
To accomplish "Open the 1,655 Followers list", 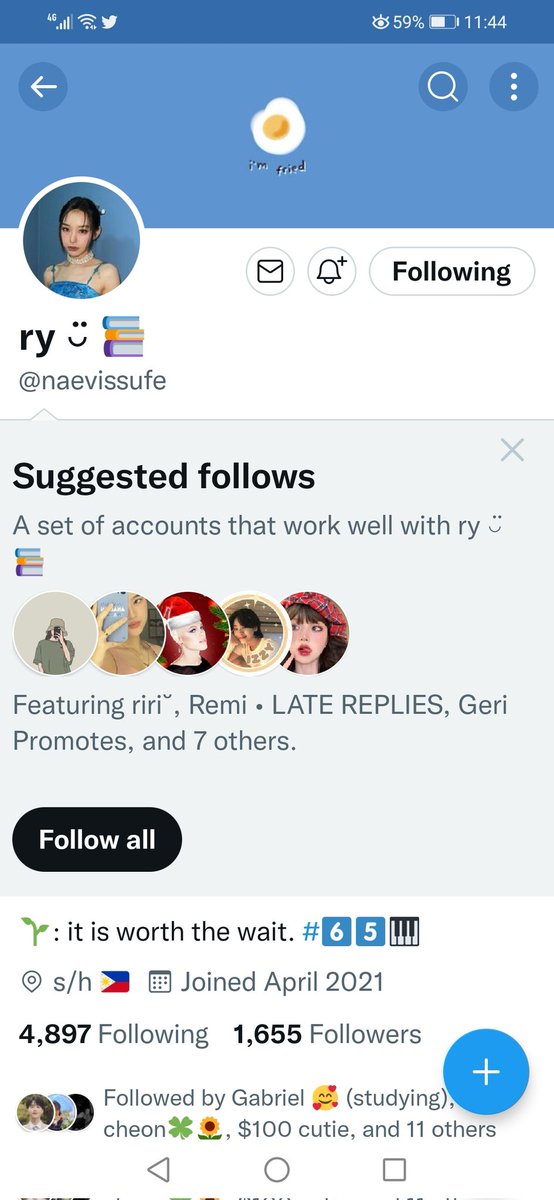I will point(327,1034).
